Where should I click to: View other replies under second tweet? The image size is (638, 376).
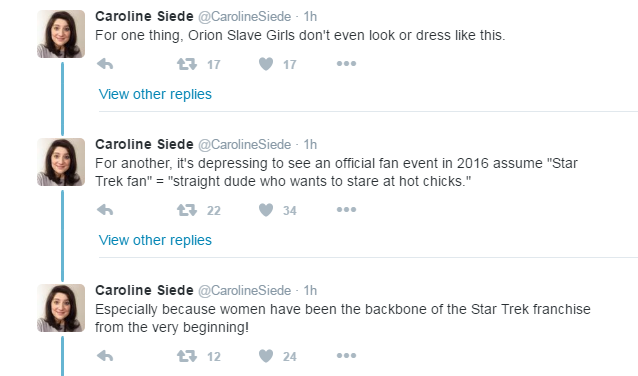point(155,240)
